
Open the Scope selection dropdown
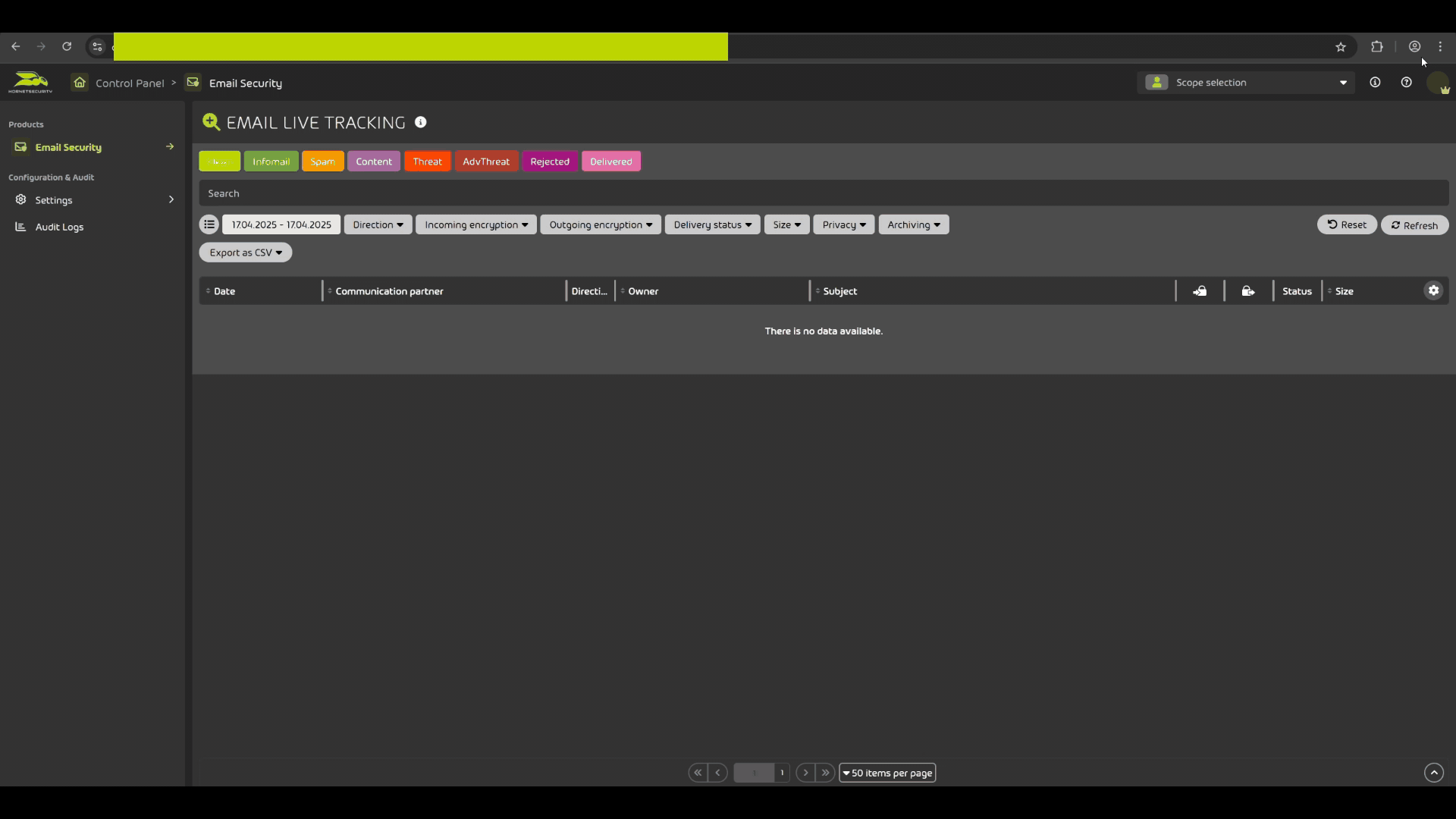pyautogui.click(x=1246, y=82)
